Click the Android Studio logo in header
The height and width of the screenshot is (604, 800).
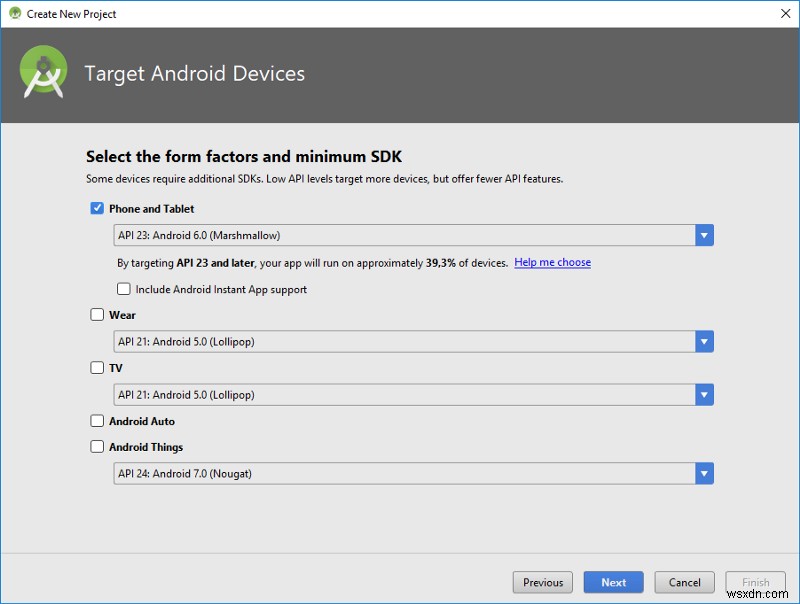[x=44, y=72]
